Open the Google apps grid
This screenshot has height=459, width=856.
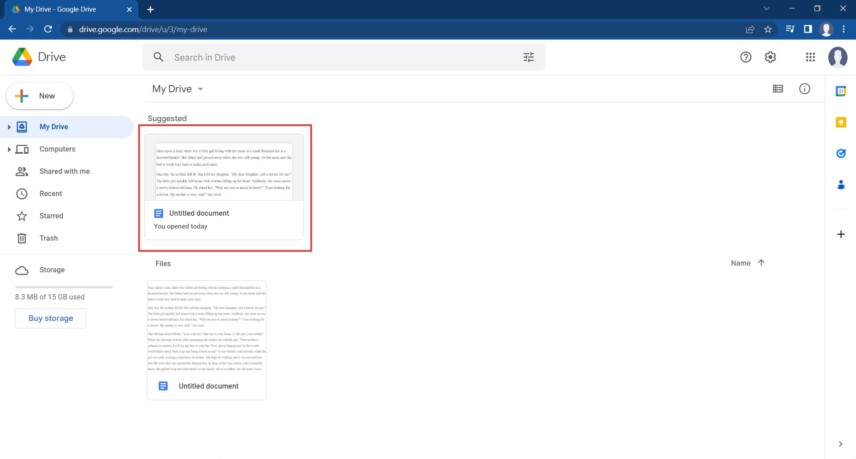tap(810, 57)
